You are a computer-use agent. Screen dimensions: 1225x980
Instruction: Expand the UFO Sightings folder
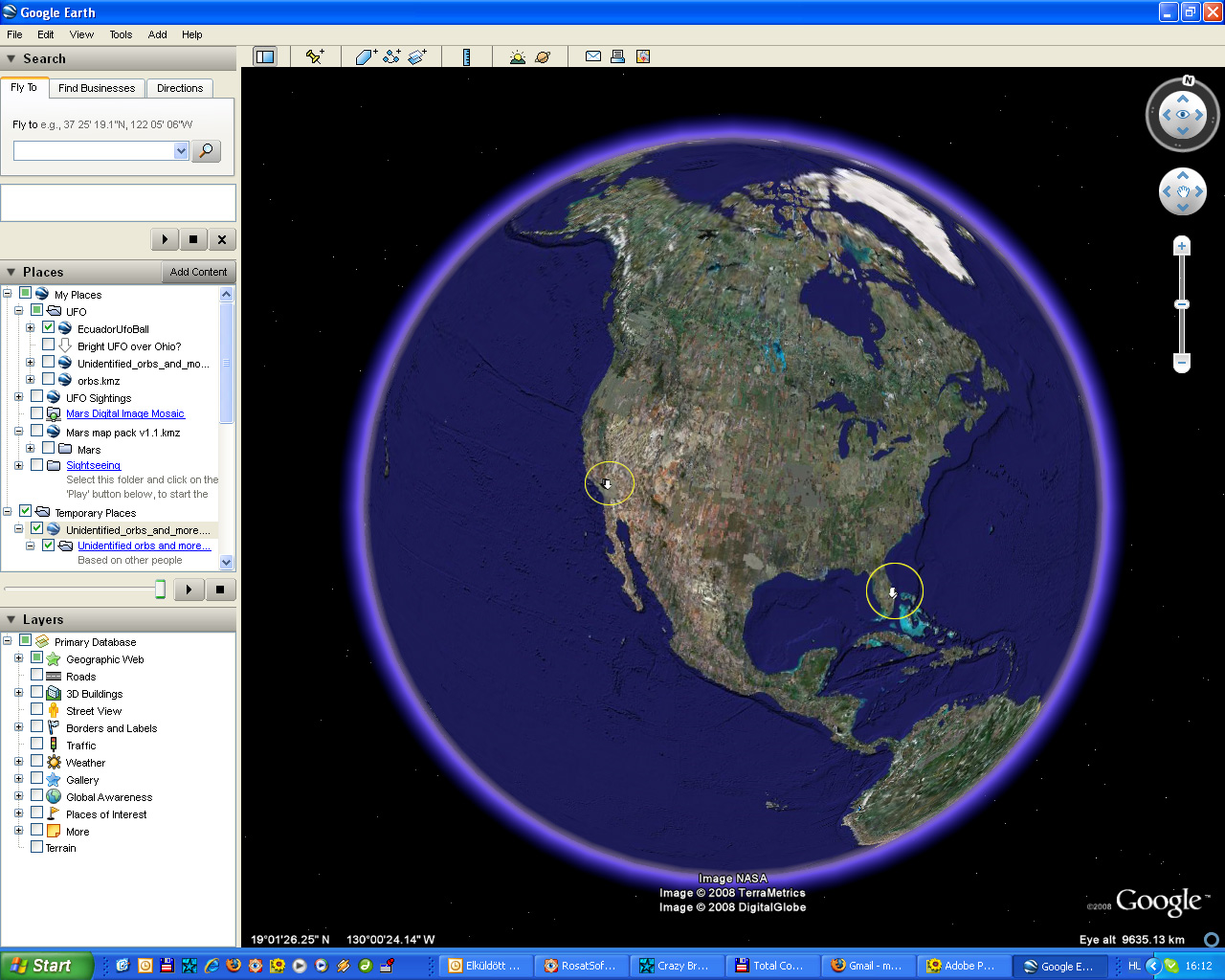click(18, 396)
